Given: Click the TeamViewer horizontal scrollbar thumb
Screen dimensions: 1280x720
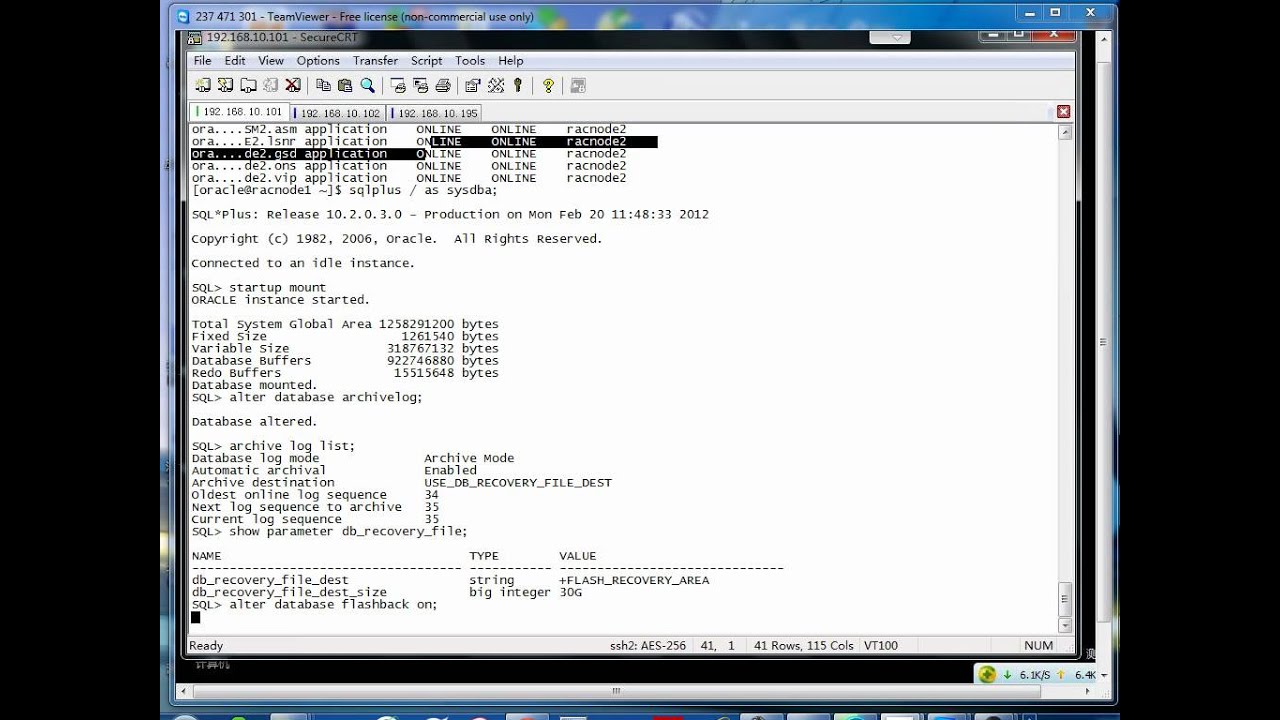Looking at the screenshot, I should click(617, 690).
